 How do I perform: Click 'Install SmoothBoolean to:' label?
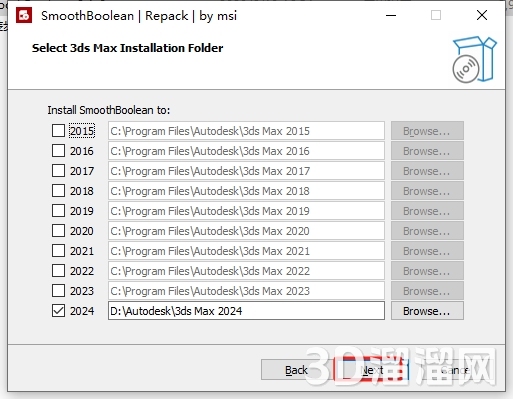coord(109,110)
